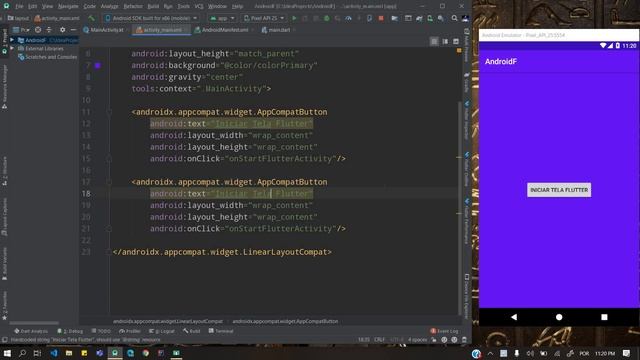The image size is (640, 360).
Task: Collapse all in project panel
Action: pyautogui.click(x=49, y=30)
